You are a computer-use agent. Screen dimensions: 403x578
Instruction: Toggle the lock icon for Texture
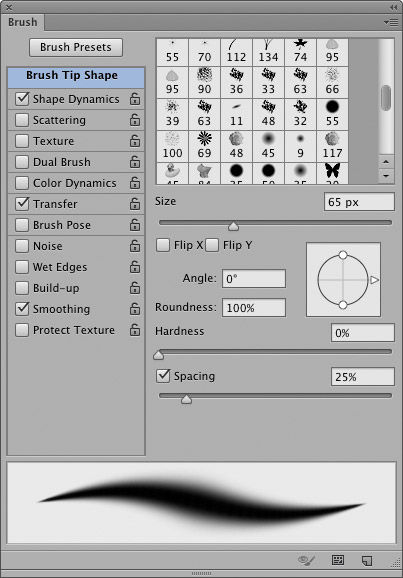(135, 140)
